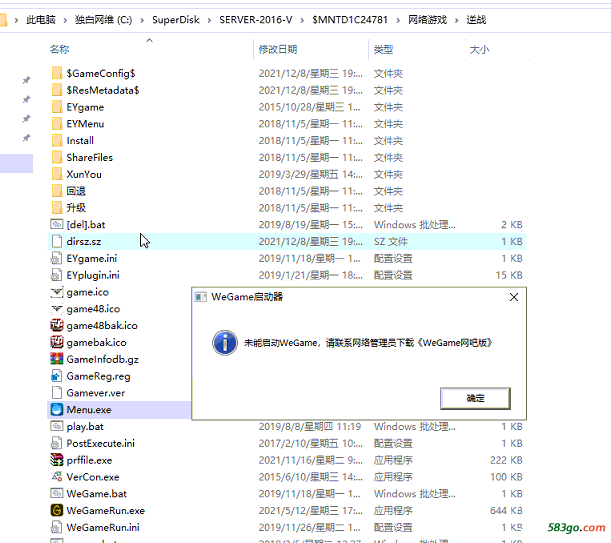Select the EYplugin.ini config icon
This screenshot has height=543, width=611.
(x=57, y=275)
